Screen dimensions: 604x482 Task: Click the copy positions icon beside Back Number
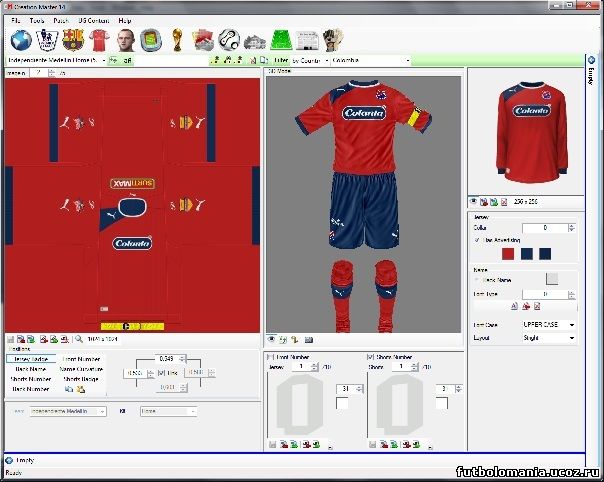(x=69, y=389)
